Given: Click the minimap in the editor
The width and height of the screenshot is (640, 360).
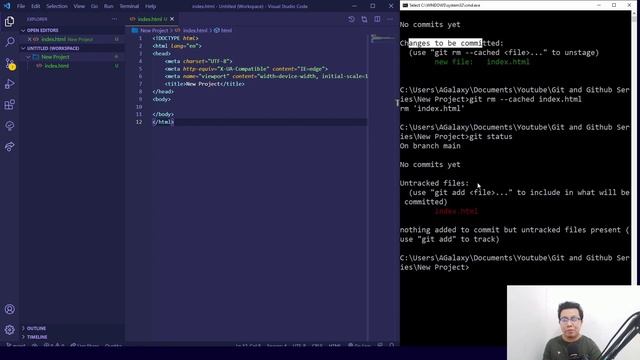Looking at the screenshot, I should coord(383,39).
